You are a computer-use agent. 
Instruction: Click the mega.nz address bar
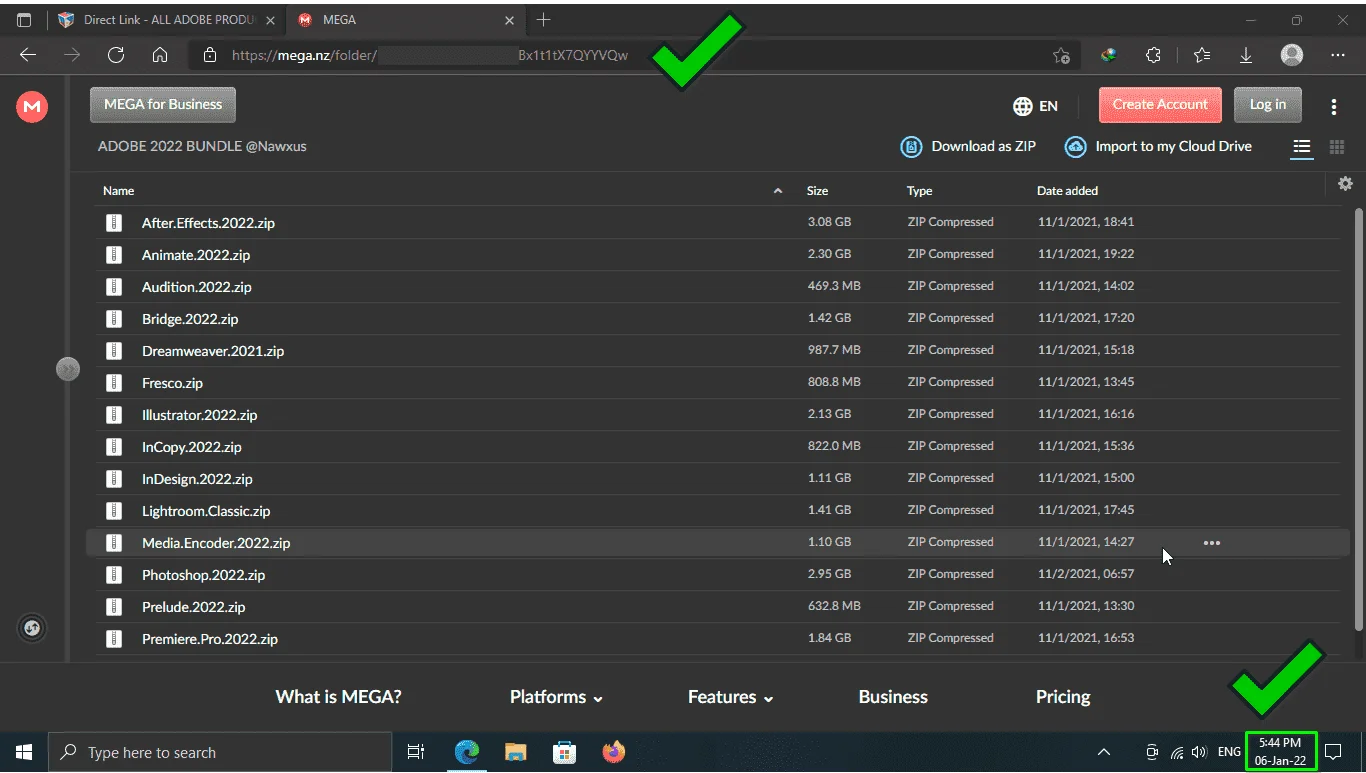coord(636,56)
